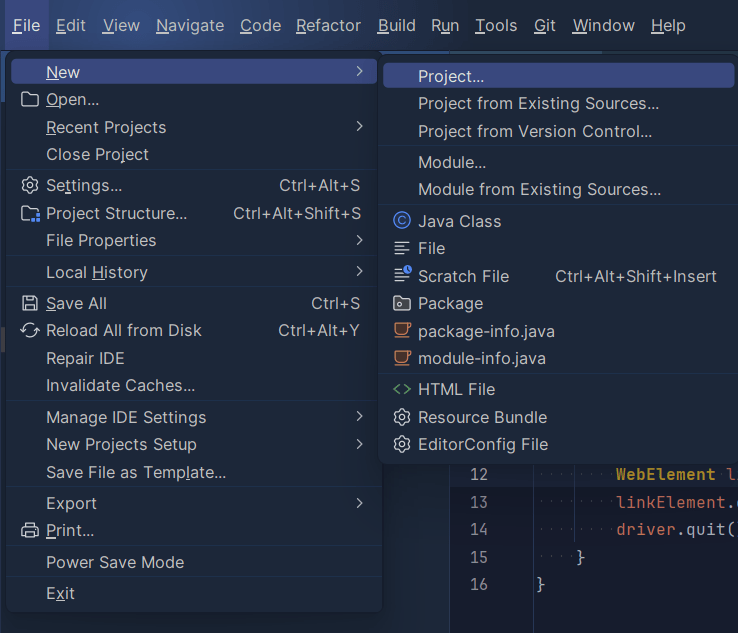Expand the Local History submenu arrow
Viewport: 738px width, 633px height.
360,271
